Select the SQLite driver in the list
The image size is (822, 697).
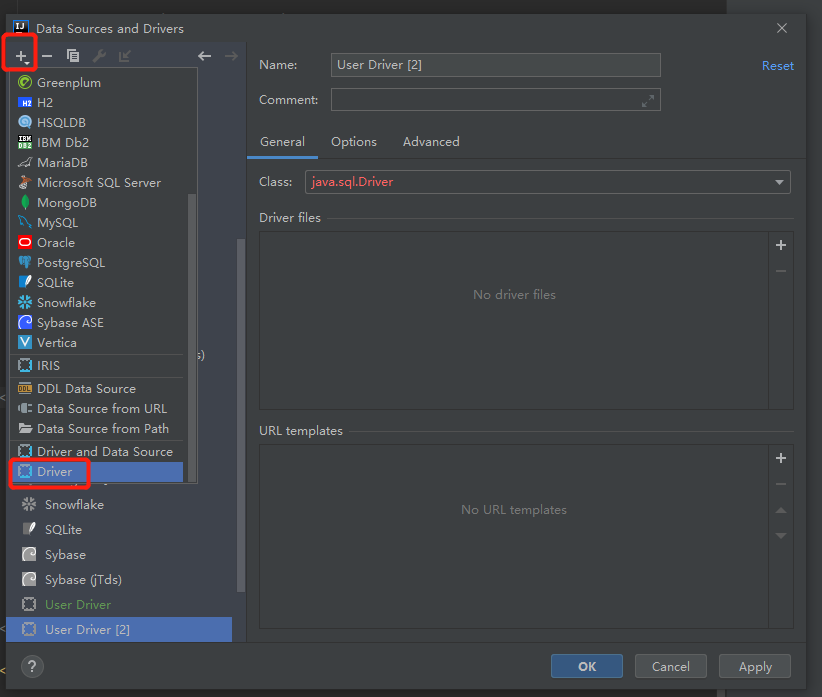coord(63,530)
